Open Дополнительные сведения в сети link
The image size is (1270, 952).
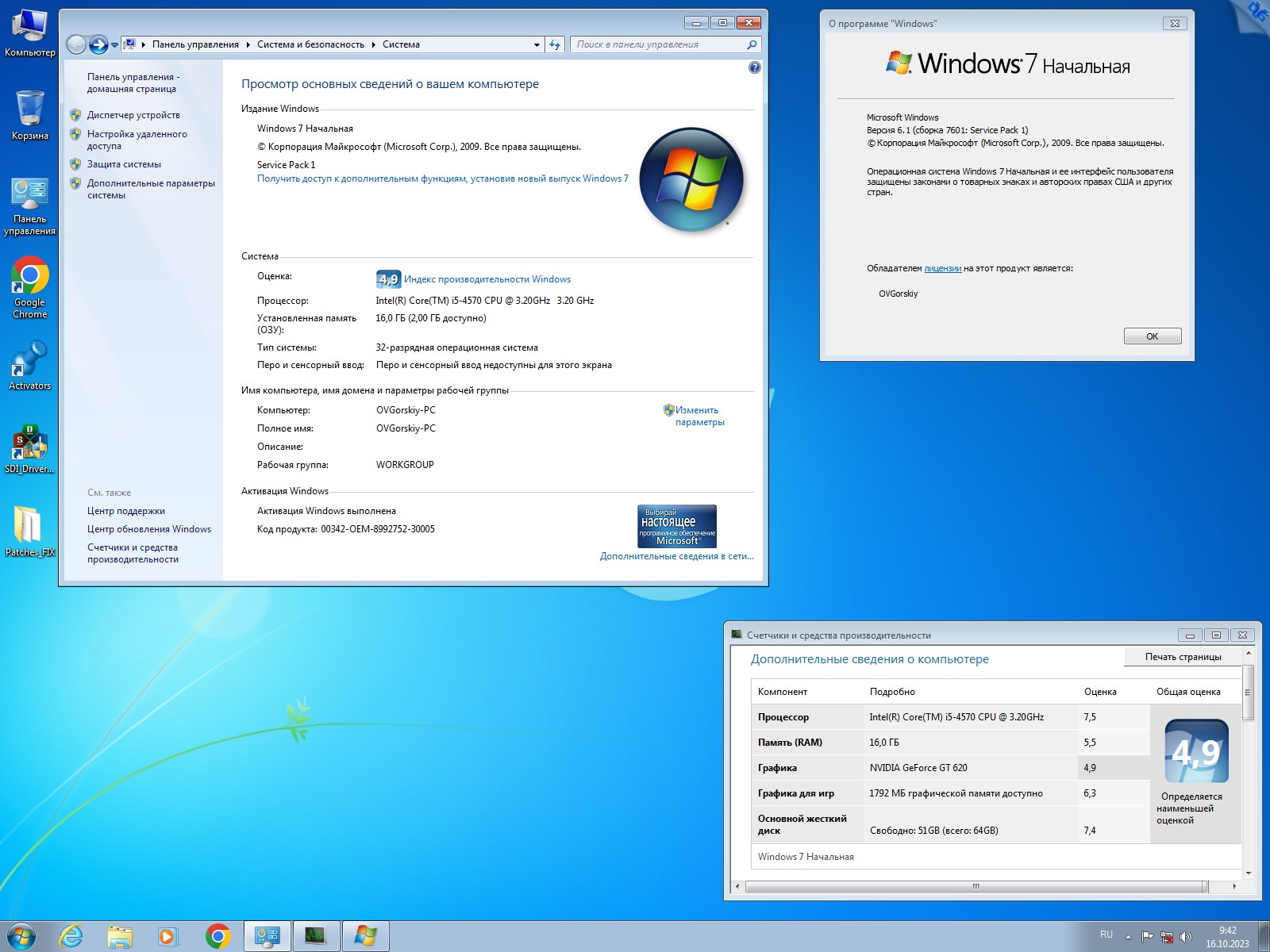pyautogui.click(x=677, y=556)
